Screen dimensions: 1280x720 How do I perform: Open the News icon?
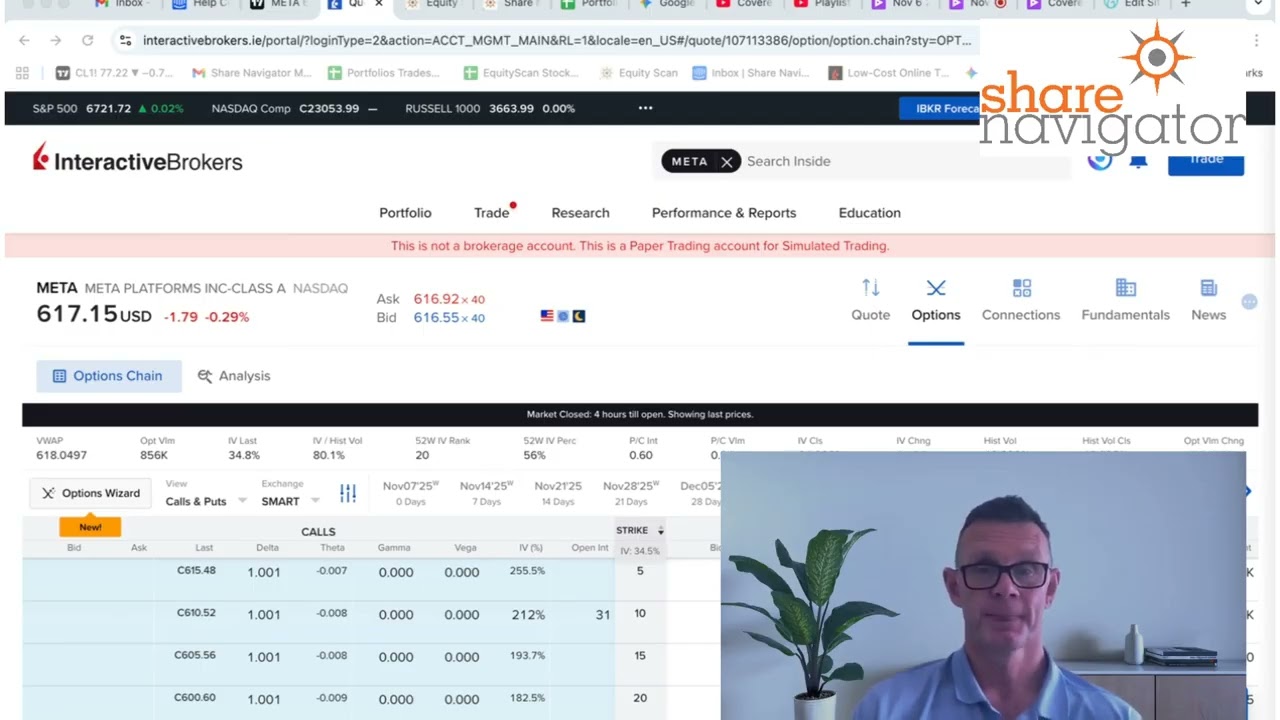coord(1208,288)
